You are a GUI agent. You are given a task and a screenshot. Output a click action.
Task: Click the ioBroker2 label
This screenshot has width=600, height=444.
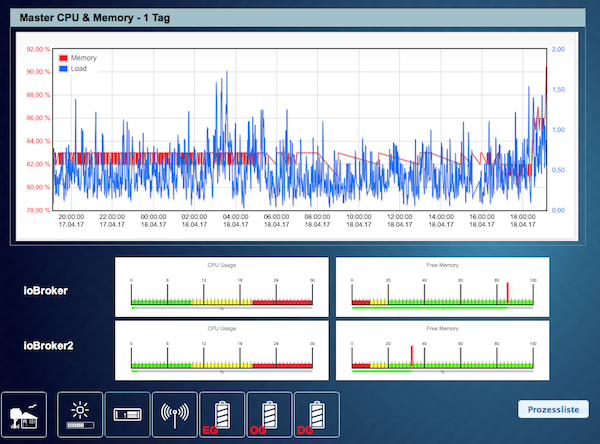(48, 346)
